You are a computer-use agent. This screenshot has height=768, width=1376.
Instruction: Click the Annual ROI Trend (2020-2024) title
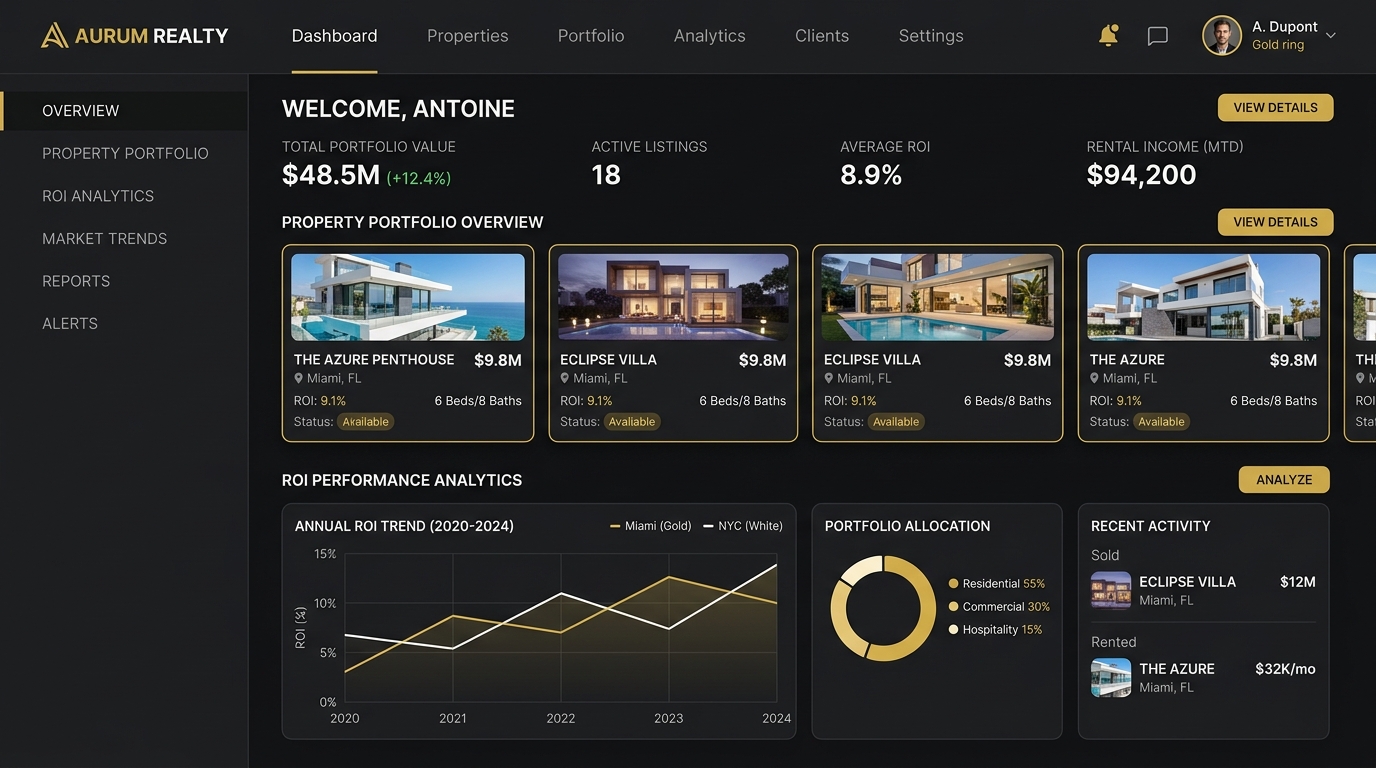point(404,526)
